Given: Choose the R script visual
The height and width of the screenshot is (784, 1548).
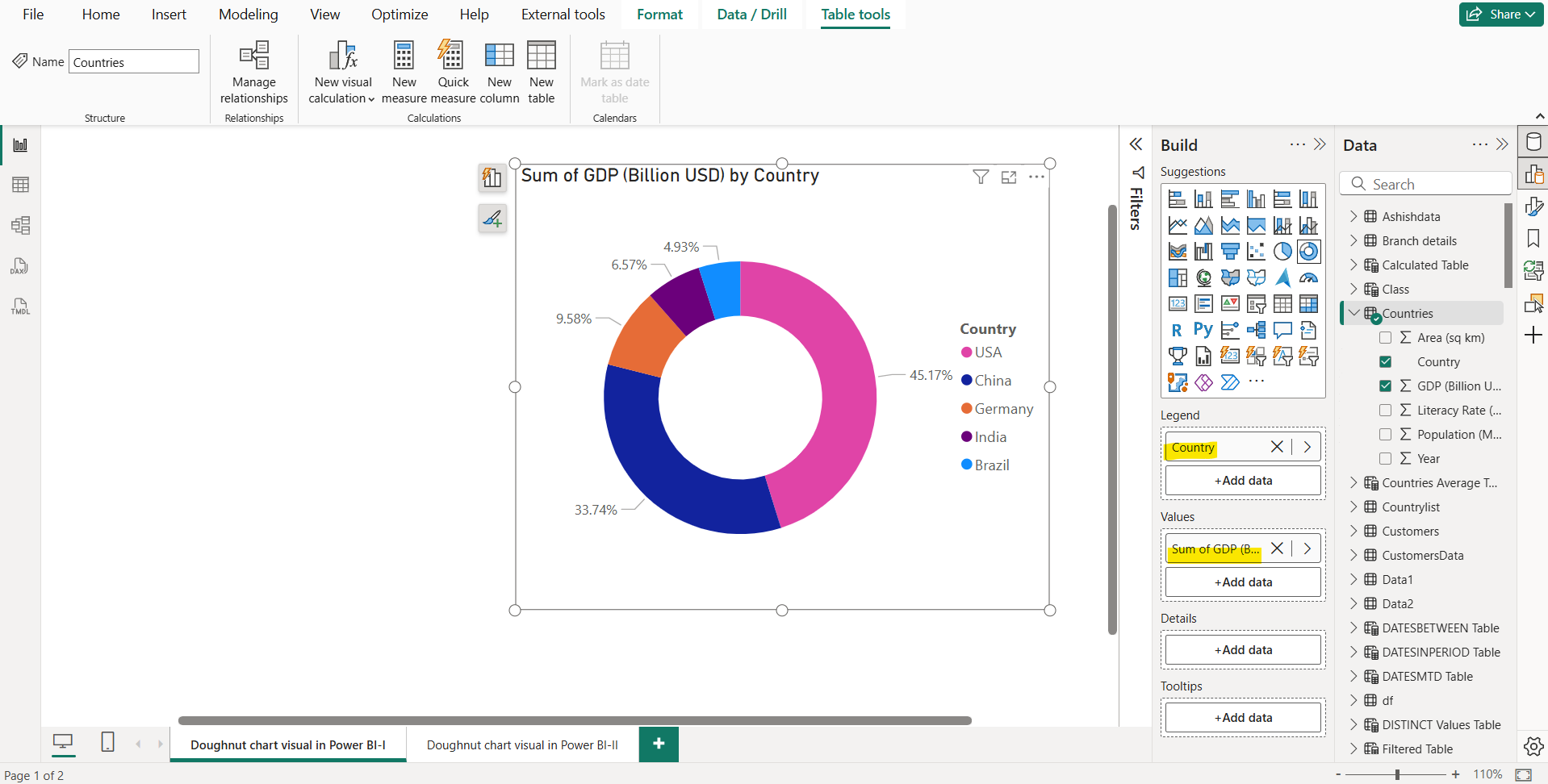Looking at the screenshot, I should click(x=1178, y=330).
